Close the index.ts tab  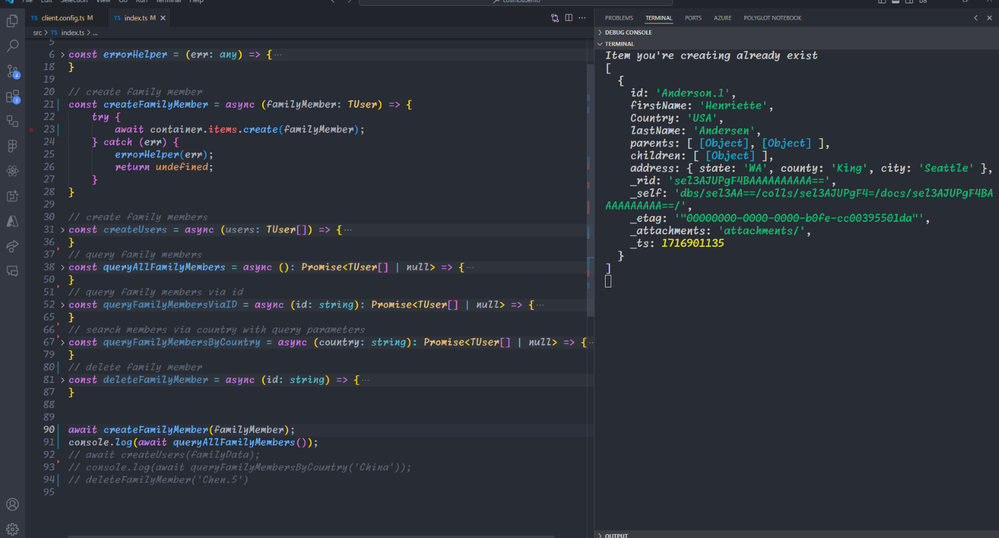163,18
